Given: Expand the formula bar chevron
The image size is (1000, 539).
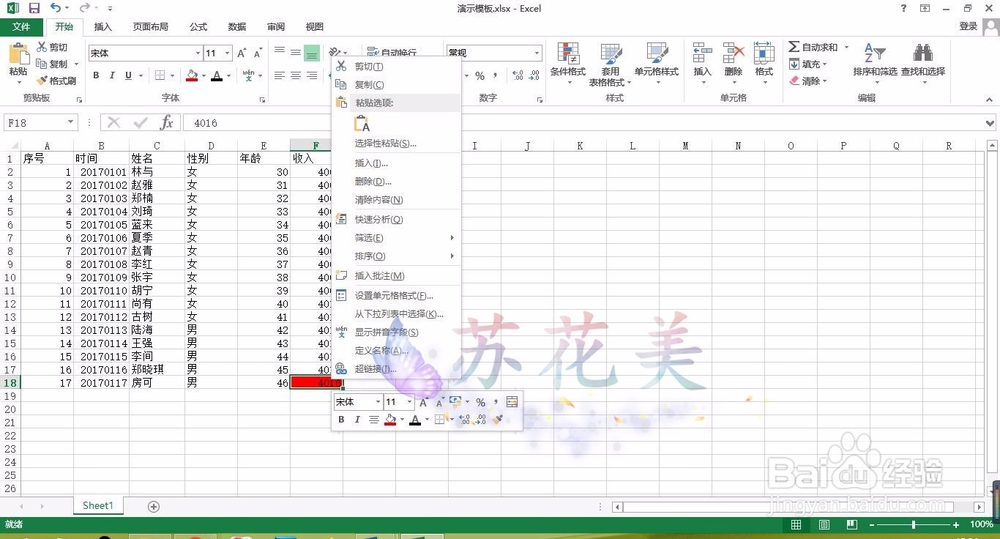Looking at the screenshot, I should click(989, 123).
